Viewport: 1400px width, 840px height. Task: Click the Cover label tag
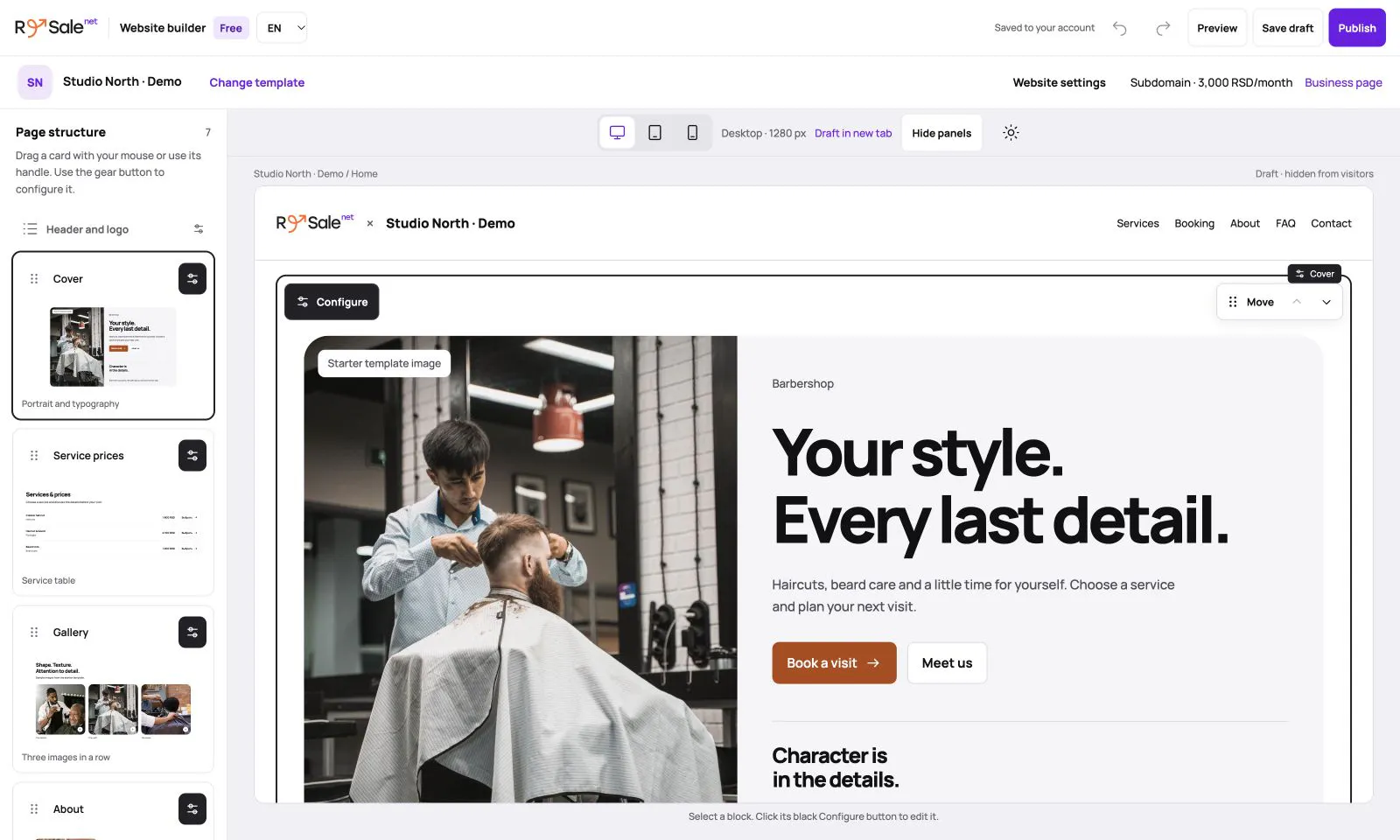[x=1314, y=274]
